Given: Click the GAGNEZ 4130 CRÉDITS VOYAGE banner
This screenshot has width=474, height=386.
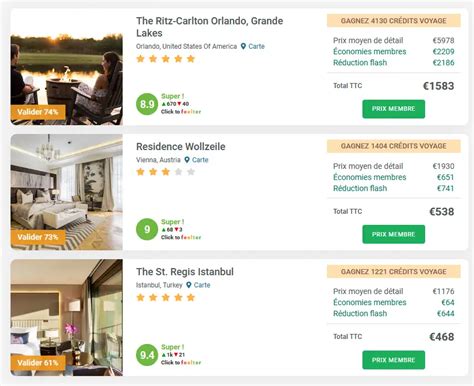Looking at the screenshot, I should coord(393,21).
